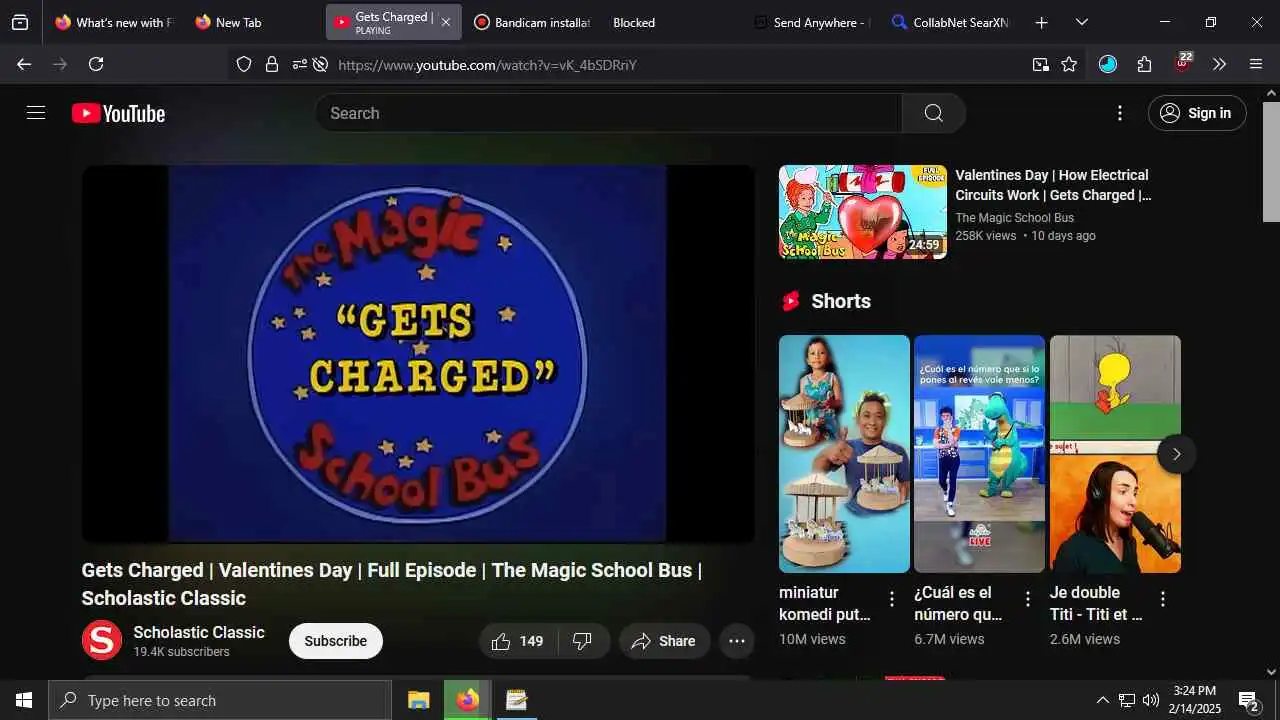Go to YouTube home via logo
The width and height of the screenshot is (1280, 720).
coord(118,114)
